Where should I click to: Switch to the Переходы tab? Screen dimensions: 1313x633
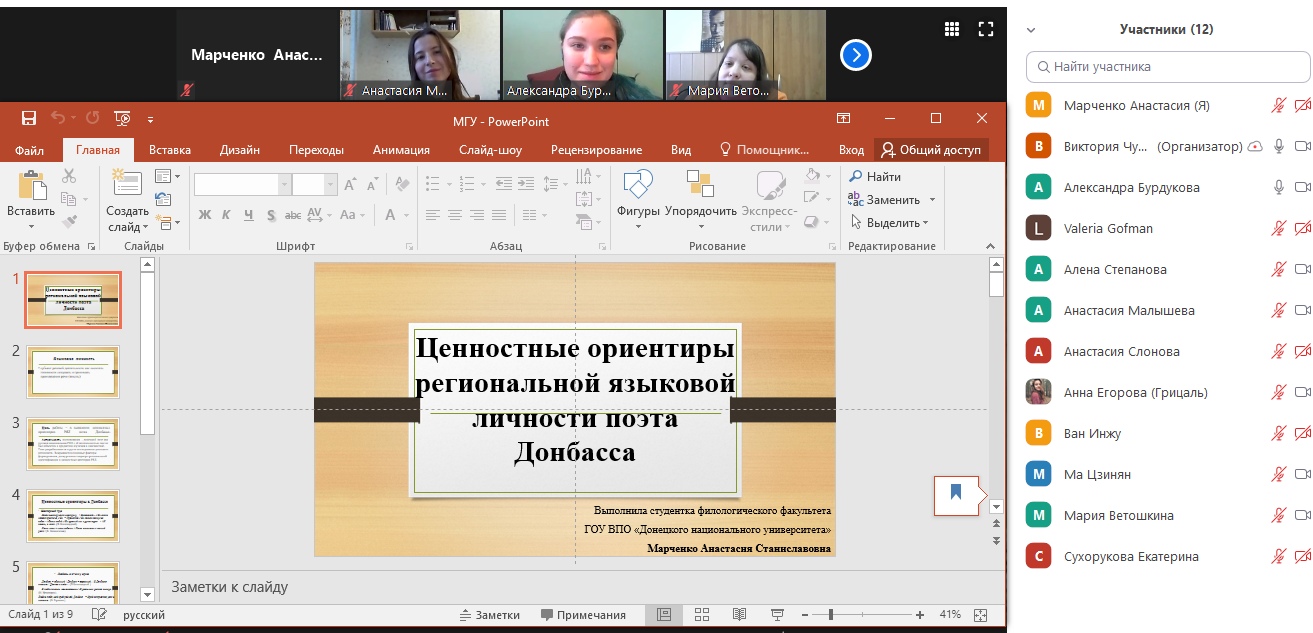[317, 150]
